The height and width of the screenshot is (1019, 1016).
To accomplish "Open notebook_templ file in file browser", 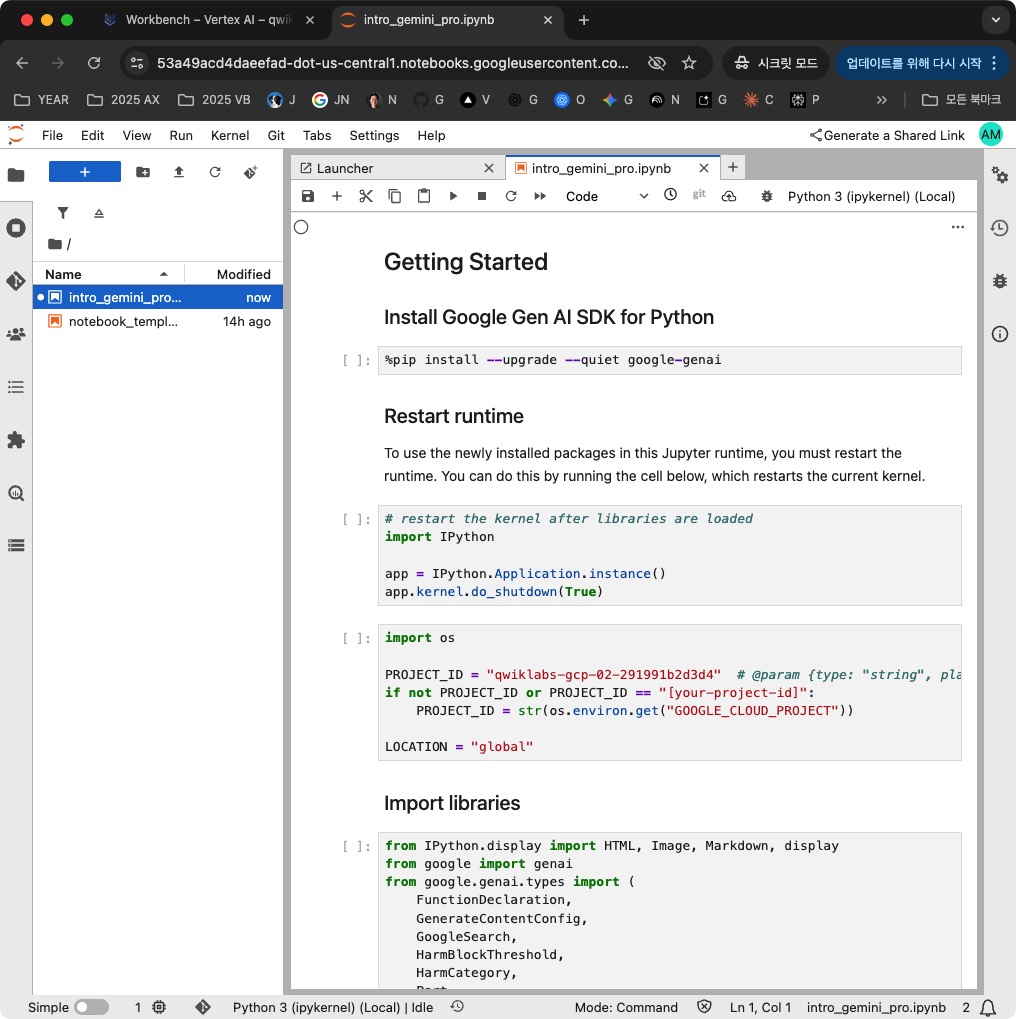I will [x=123, y=322].
